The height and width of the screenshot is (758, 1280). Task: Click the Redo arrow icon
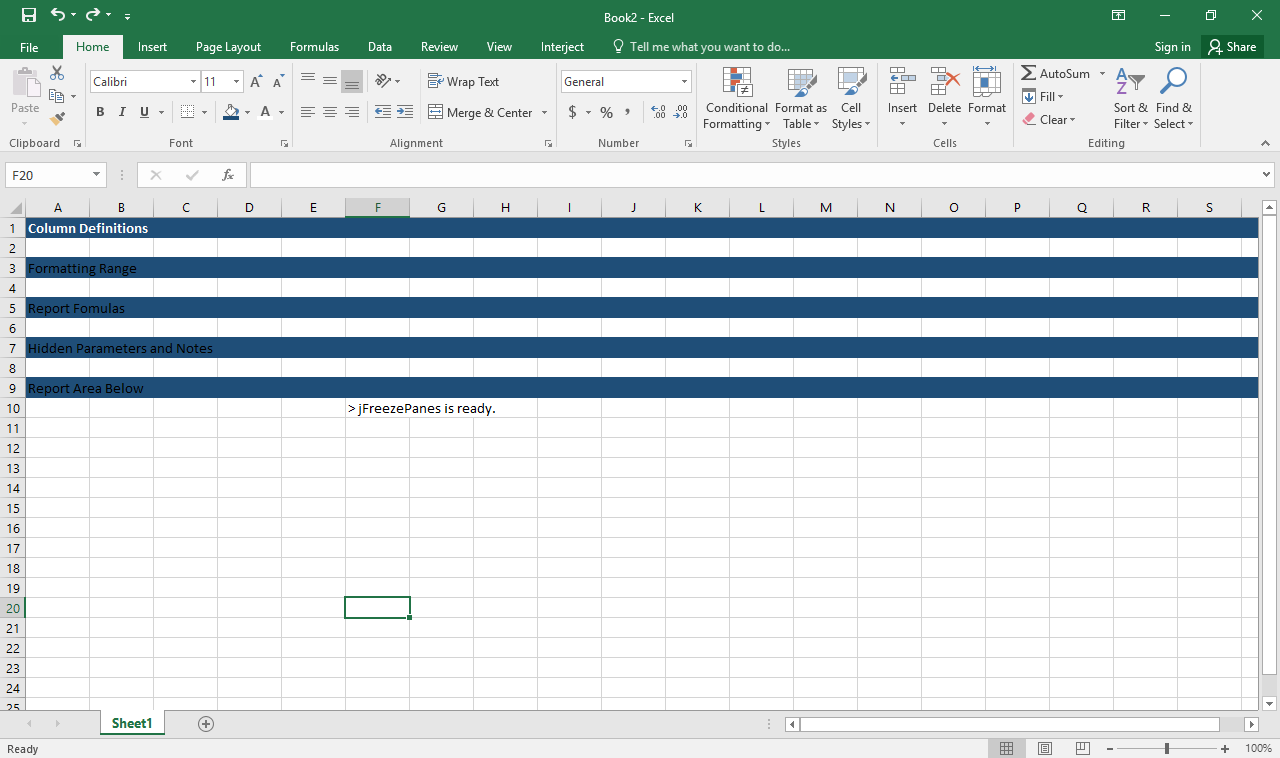click(x=93, y=15)
